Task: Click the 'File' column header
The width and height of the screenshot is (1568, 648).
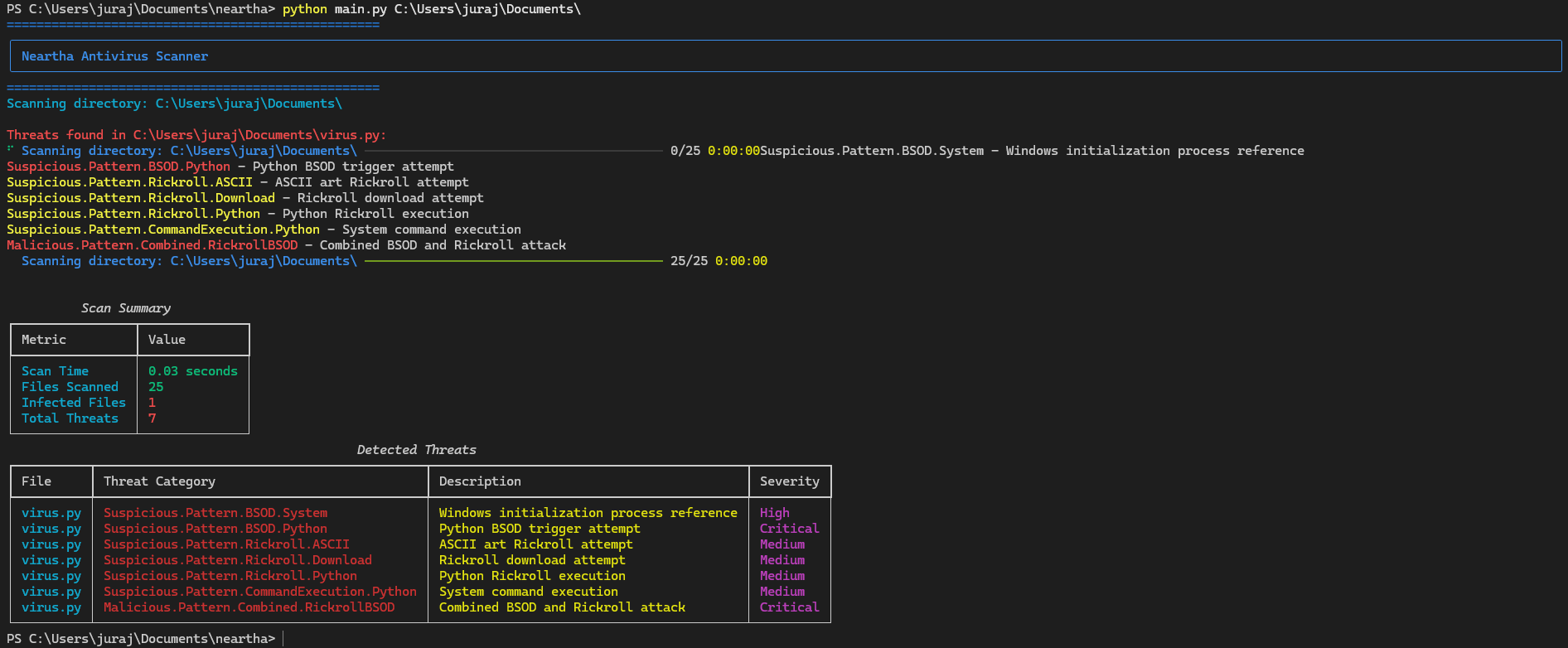Action: pyautogui.click(x=36, y=481)
